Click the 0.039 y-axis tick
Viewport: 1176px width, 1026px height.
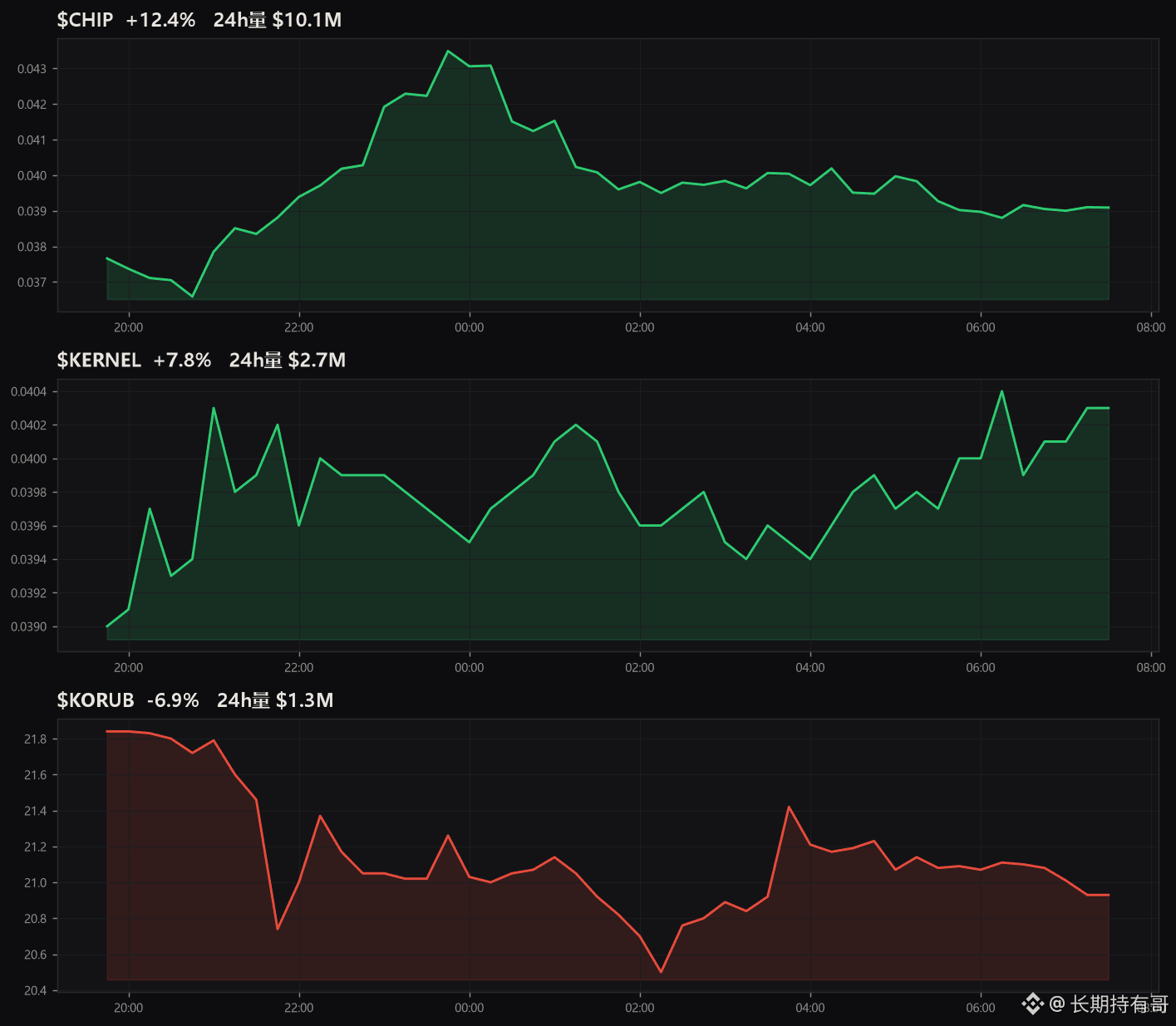pos(32,212)
